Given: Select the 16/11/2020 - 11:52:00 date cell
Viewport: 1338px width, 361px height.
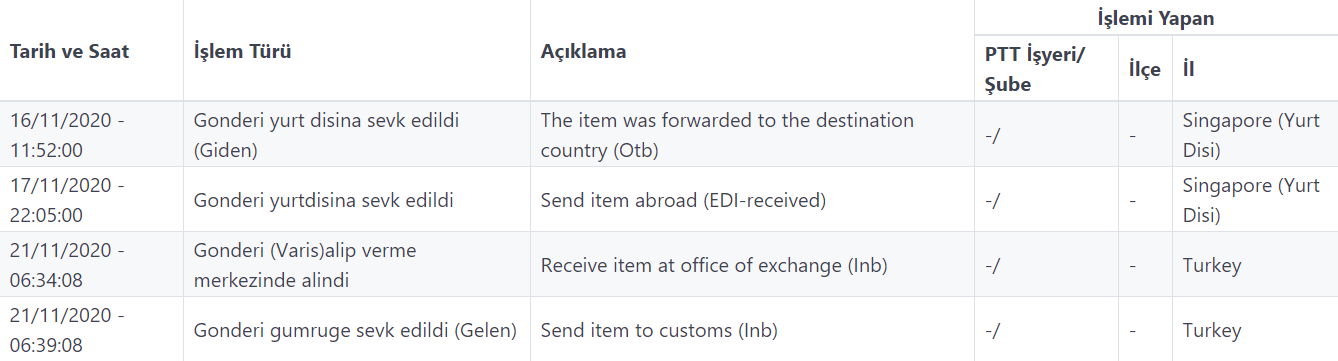Looking at the screenshot, I should [x=68, y=135].
